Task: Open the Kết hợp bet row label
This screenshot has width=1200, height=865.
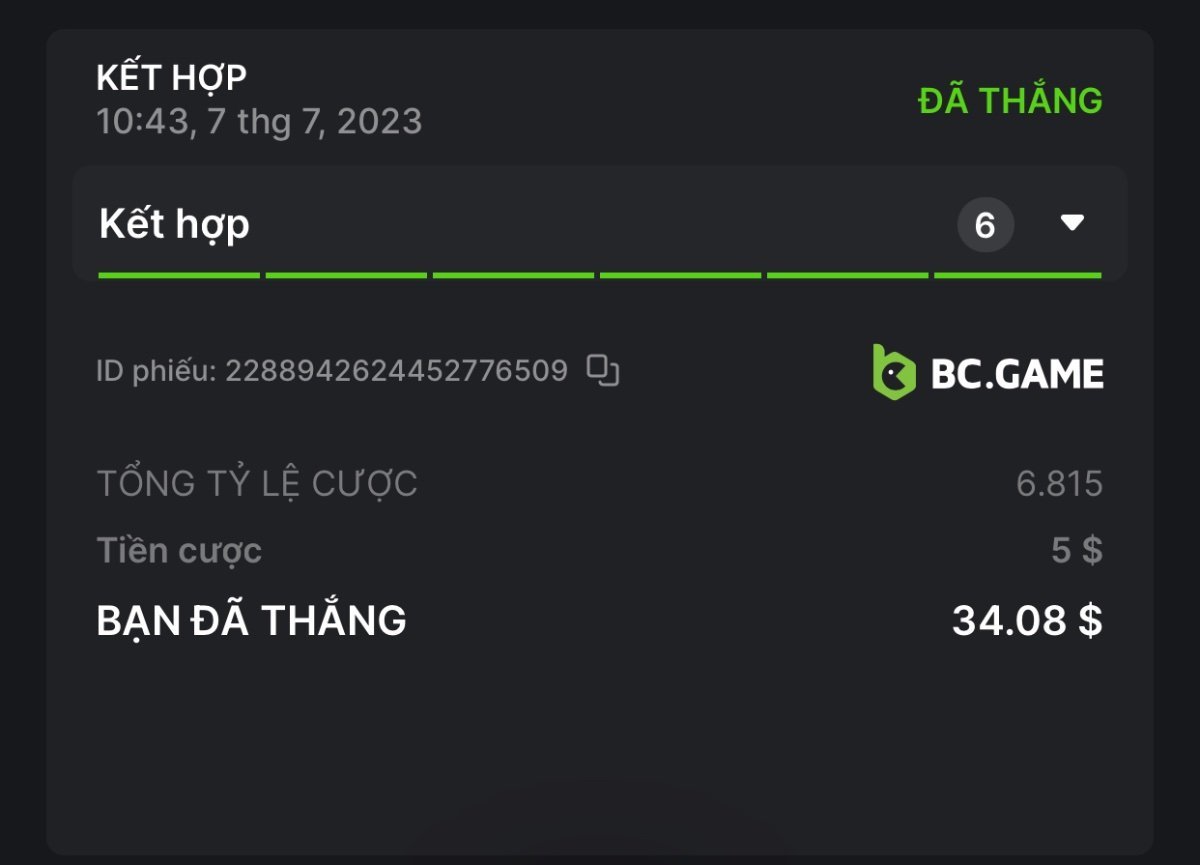Action: click(x=175, y=225)
